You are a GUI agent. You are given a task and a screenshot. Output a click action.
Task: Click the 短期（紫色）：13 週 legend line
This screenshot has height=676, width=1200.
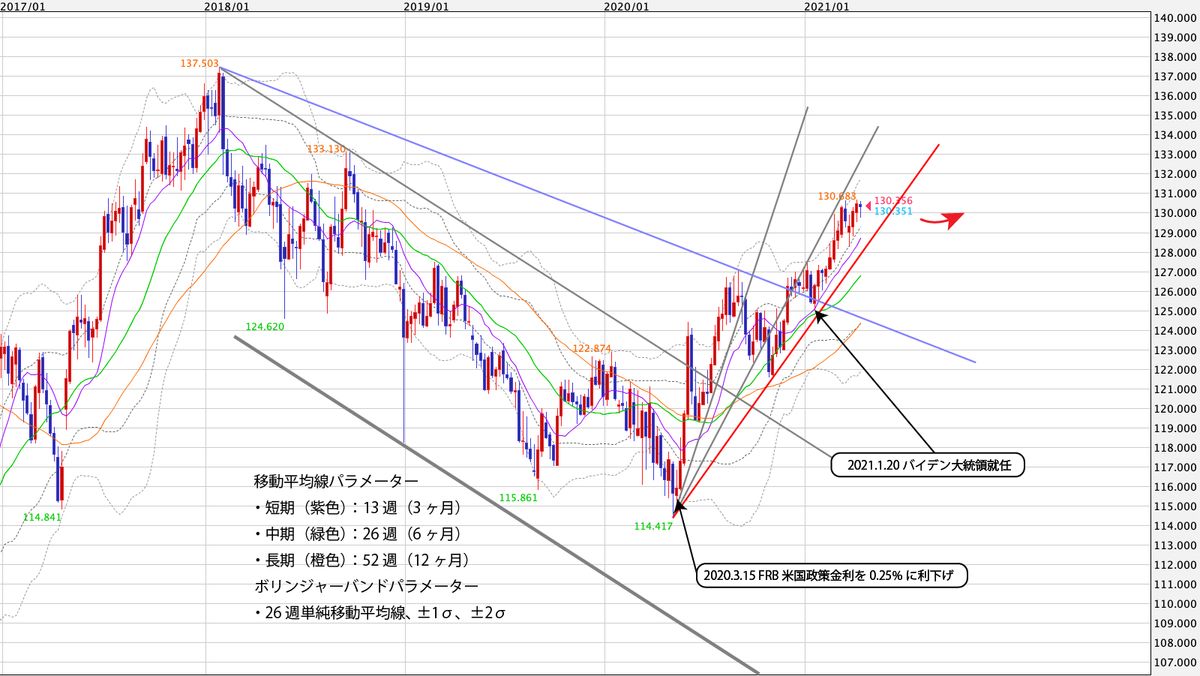pyautogui.click(x=360, y=507)
